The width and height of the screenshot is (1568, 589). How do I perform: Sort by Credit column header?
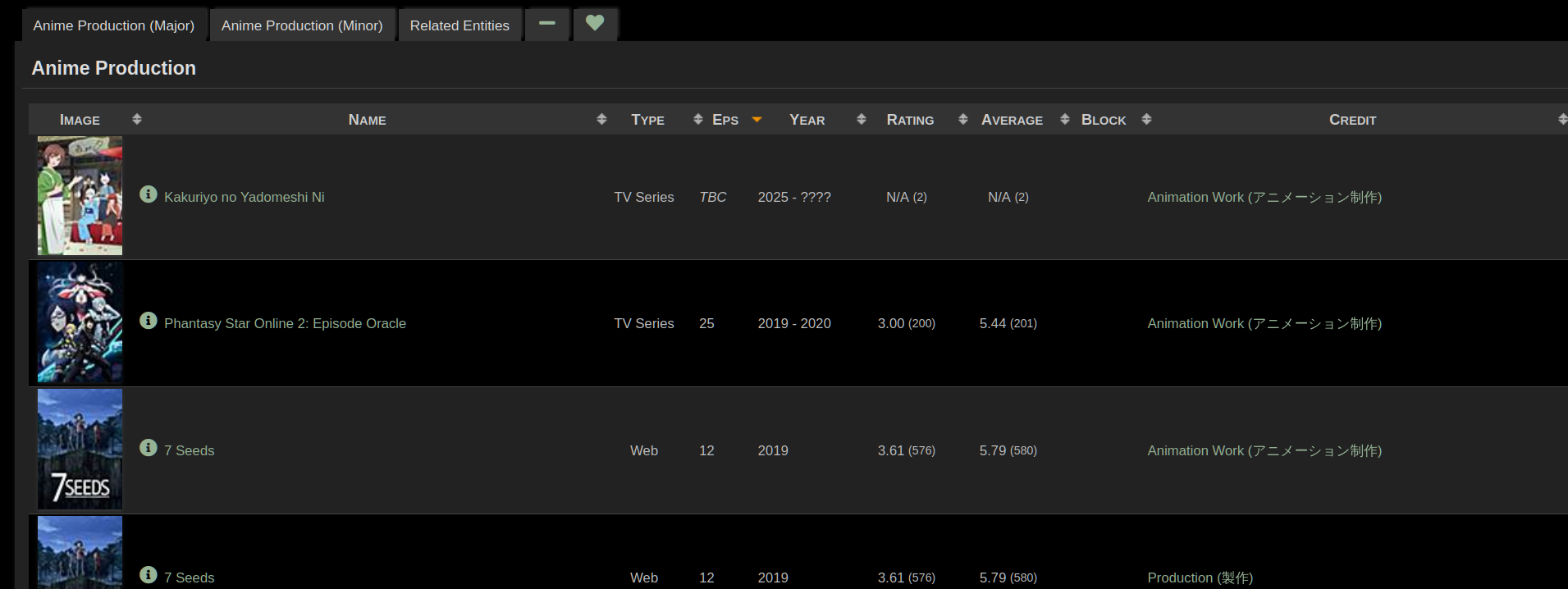coord(1352,120)
